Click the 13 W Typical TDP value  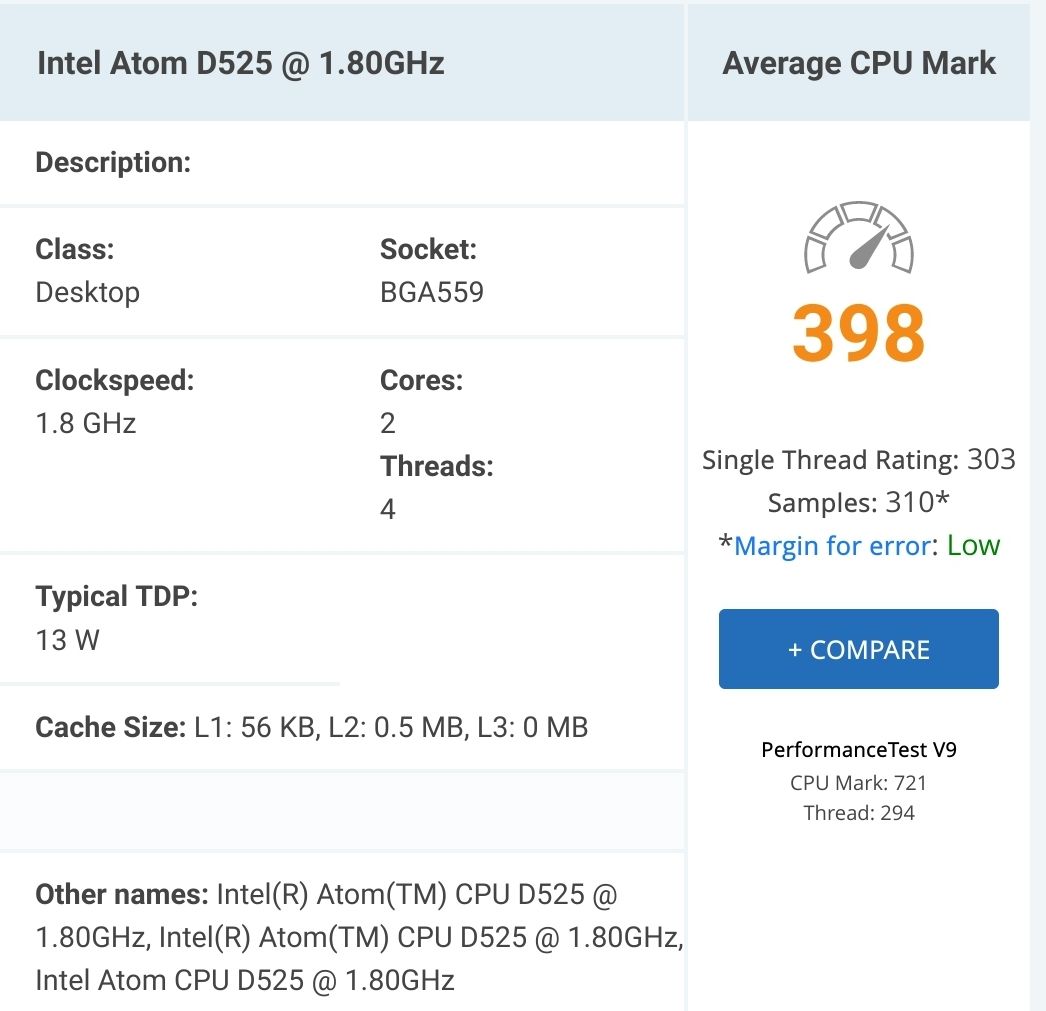pos(68,639)
